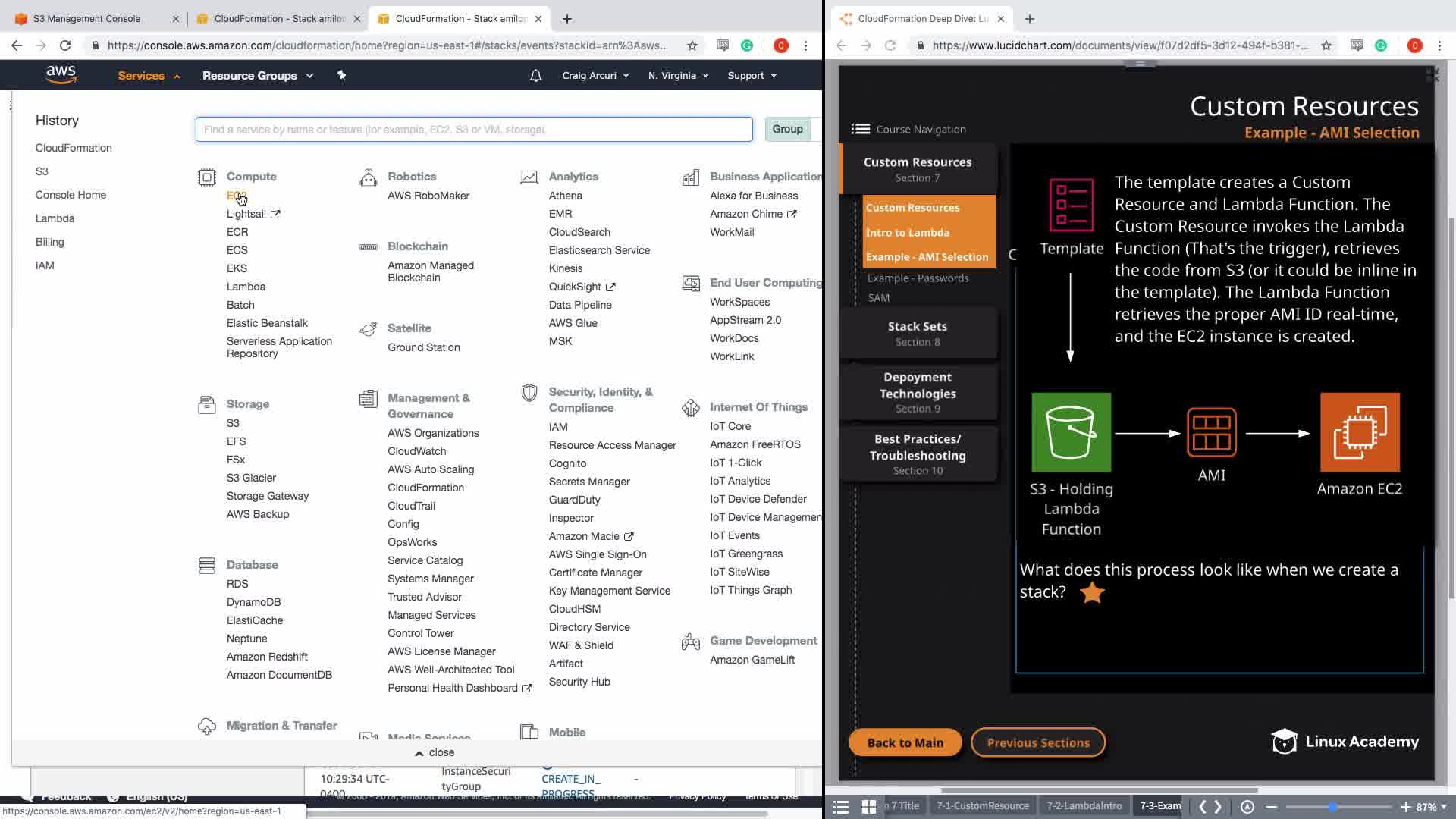Screen dimensions: 1456x819
Task: Click the orange star icon in diagram
Action: pos(1092,593)
